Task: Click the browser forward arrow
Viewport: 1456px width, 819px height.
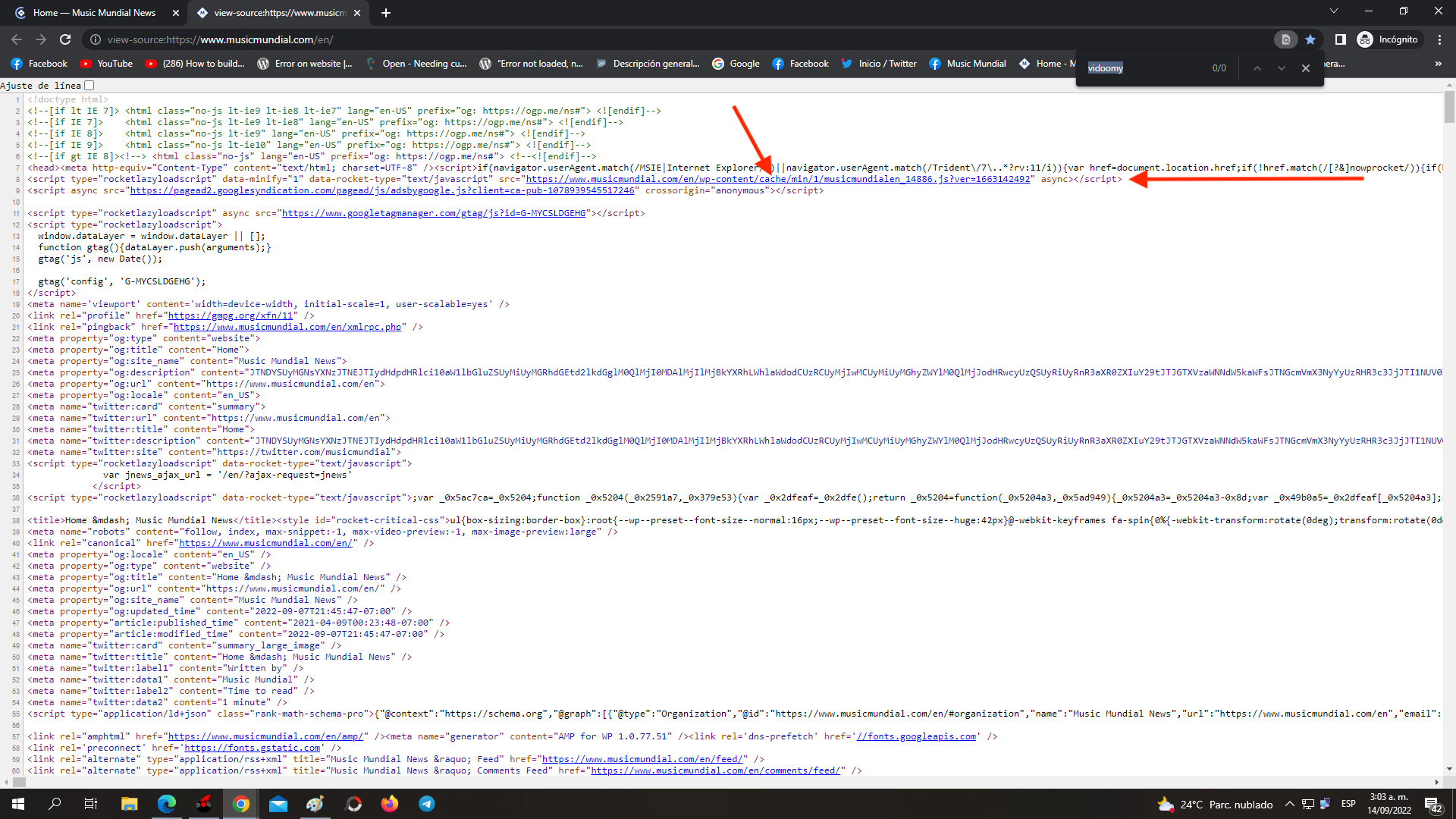Action: (x=41, y=39)
